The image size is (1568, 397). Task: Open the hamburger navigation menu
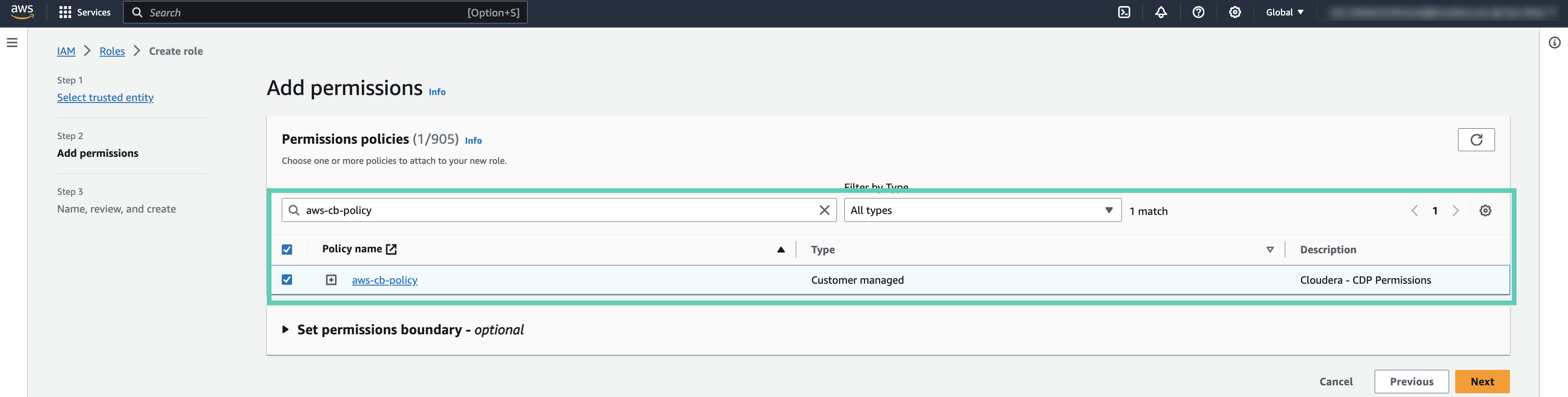point(12,43)
